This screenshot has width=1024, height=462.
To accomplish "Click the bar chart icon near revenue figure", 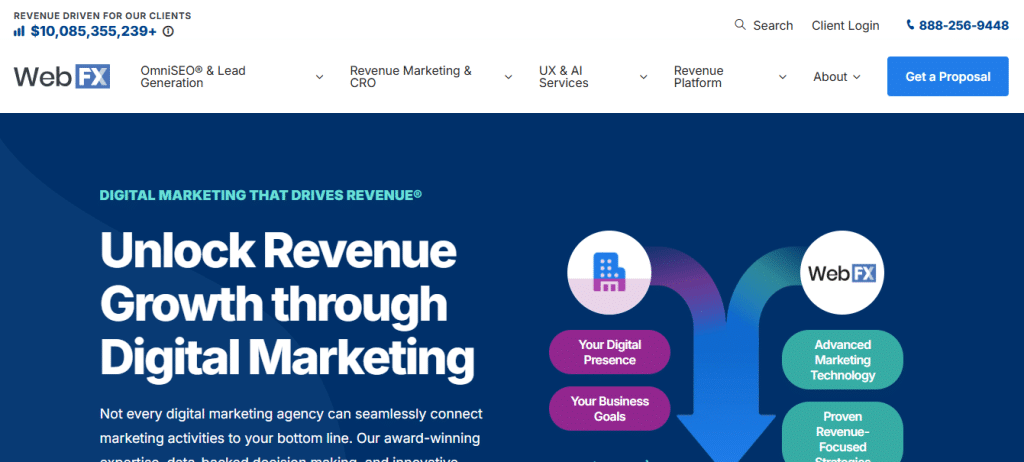I will 19,31.
